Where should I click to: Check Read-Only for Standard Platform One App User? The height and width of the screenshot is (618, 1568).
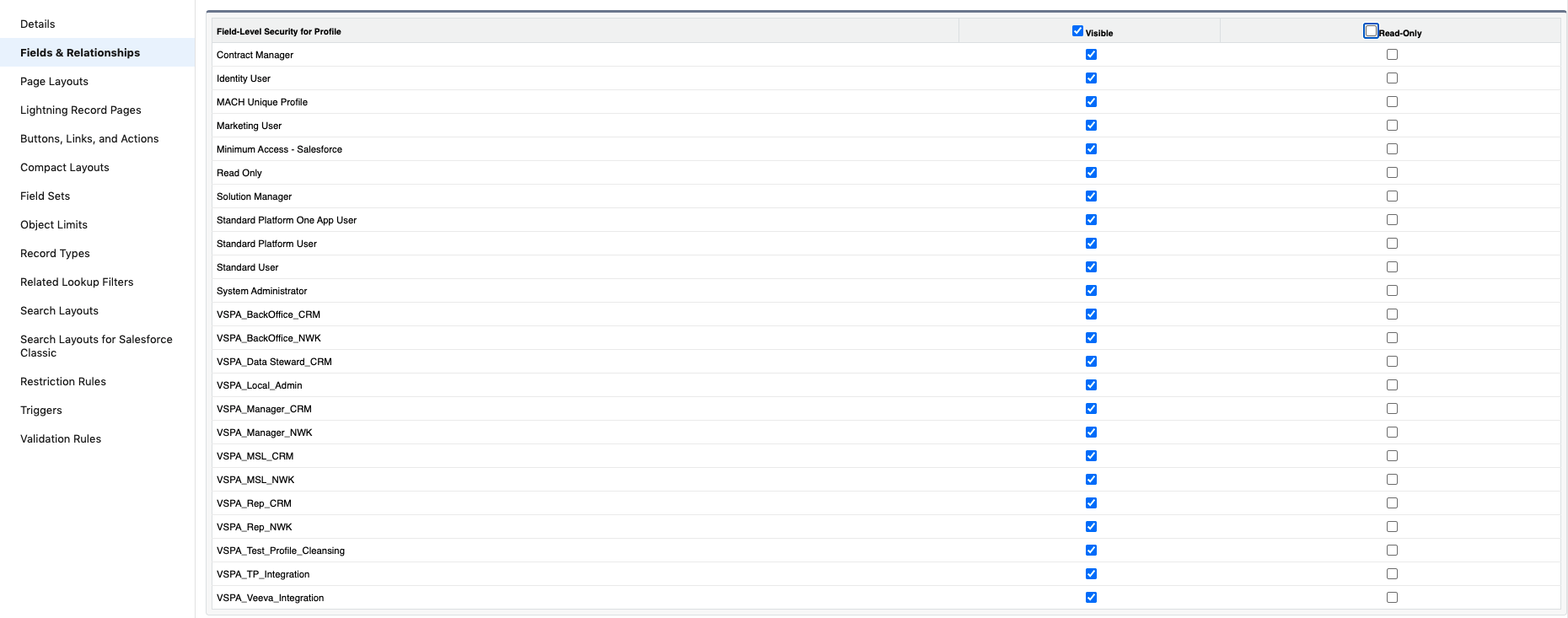[x=1392, y=219]
